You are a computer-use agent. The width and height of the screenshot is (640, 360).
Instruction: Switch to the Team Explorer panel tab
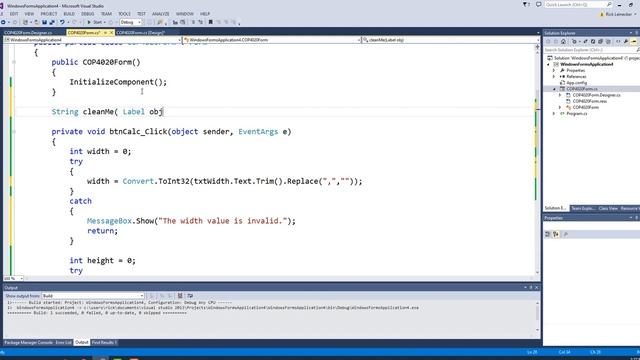[583, 208]
